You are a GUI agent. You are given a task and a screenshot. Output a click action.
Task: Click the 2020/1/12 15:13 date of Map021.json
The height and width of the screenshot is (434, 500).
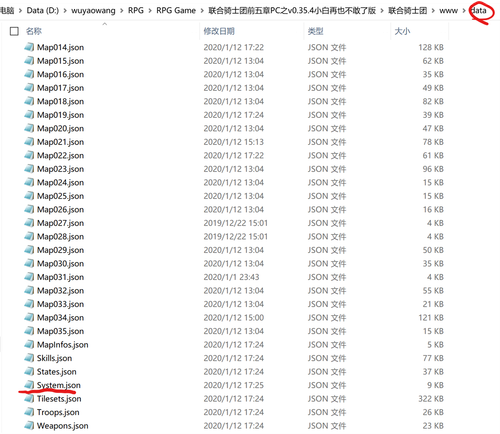[234, 142]
